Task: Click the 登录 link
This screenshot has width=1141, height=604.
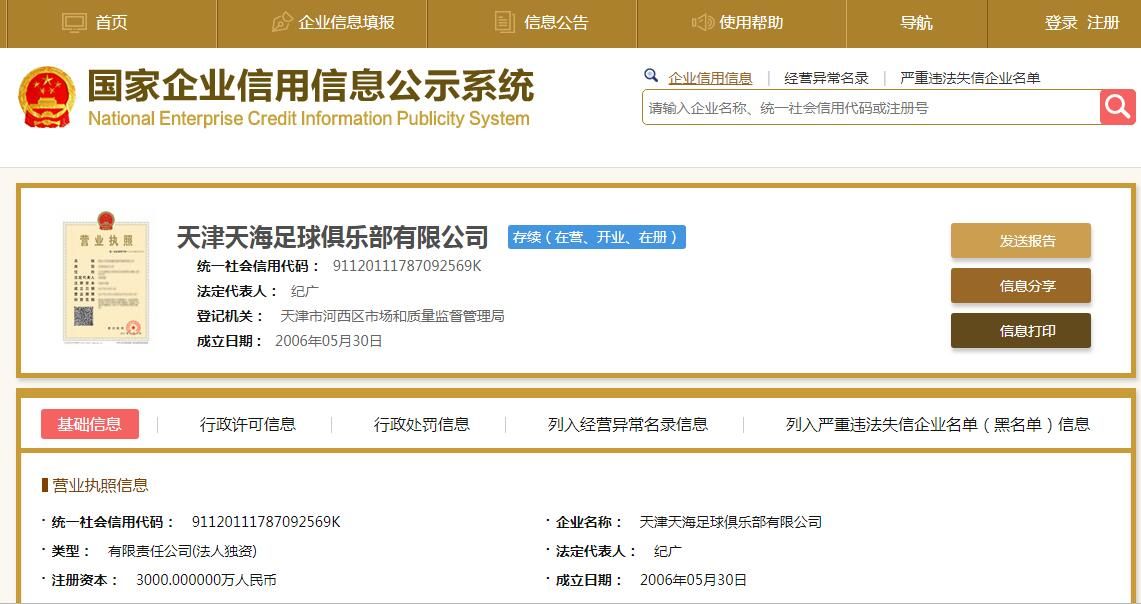Action: [x=1061, y=23]
